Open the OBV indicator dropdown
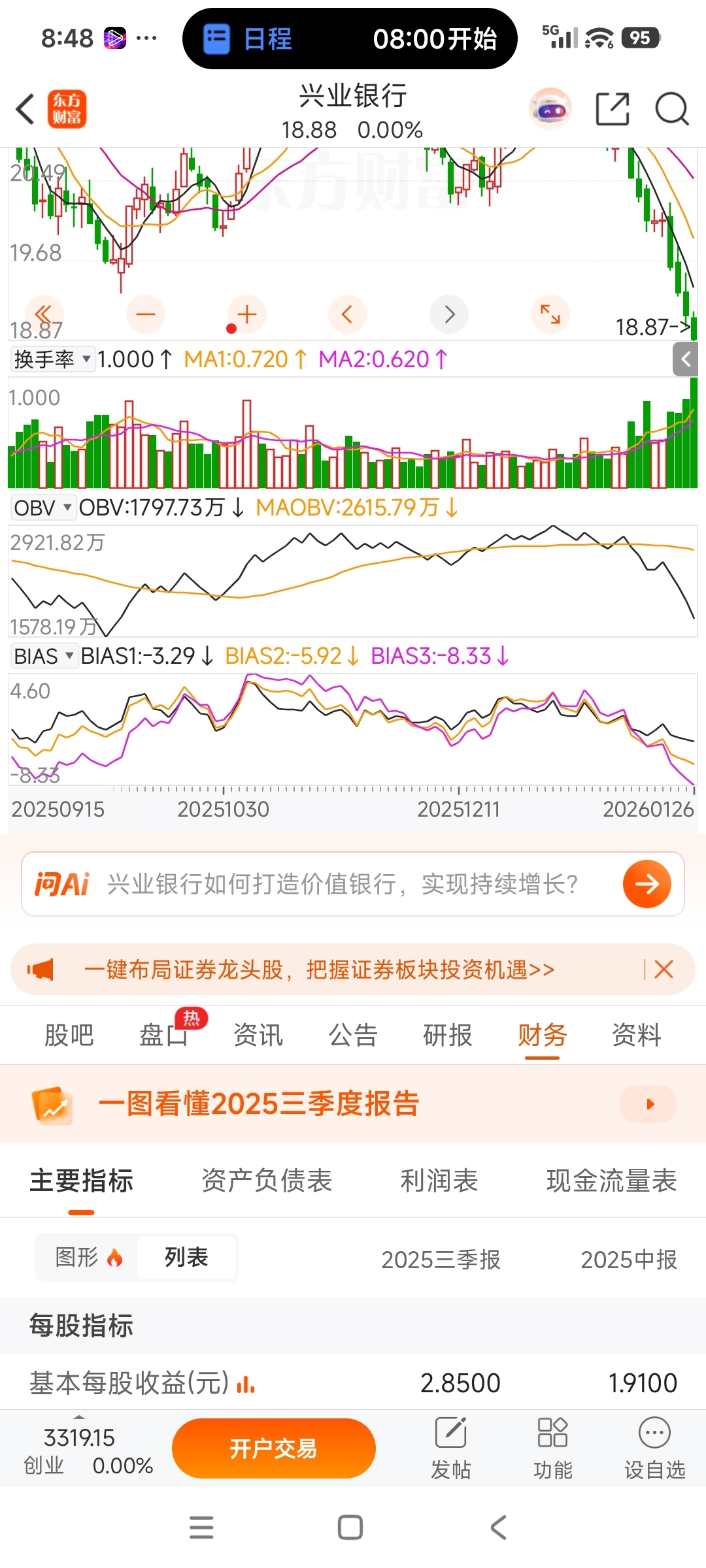Viewport: 706px width, 1568px height. (x=43, y=508)
